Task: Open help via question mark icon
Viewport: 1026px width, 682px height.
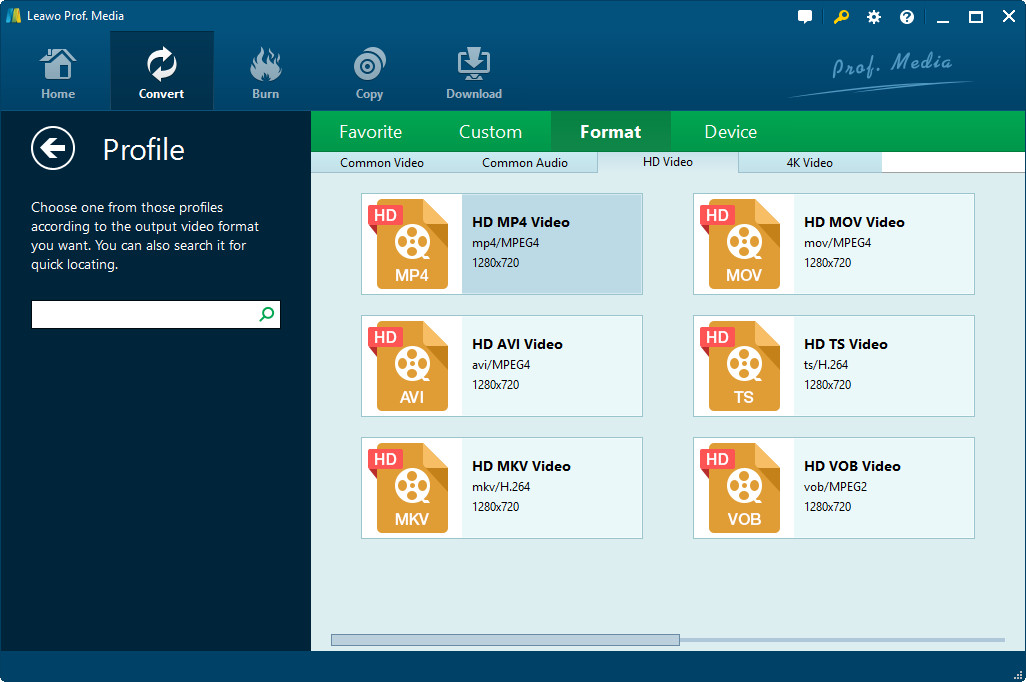Action: click(x=906, y=17)
